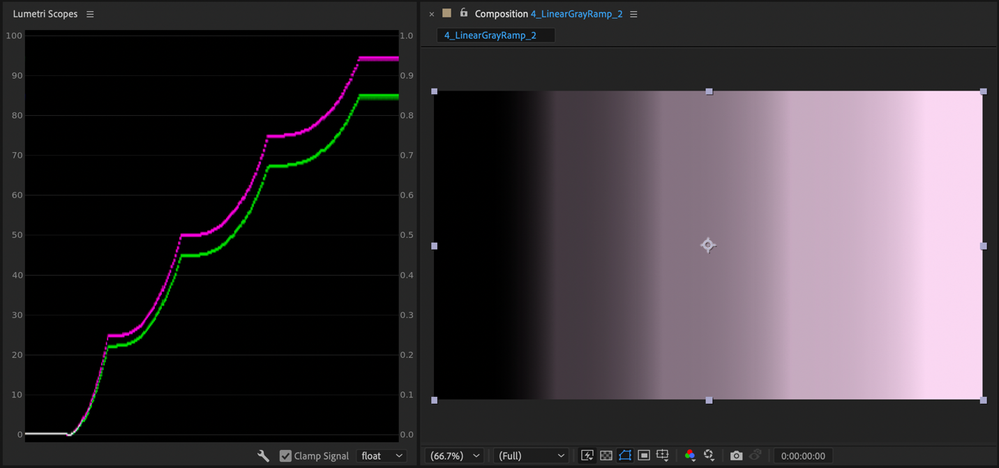The width and height of the screenshot is (999, 468).
Task: Open the 66.7% magnification dropdown
Action: pos(455,456)
